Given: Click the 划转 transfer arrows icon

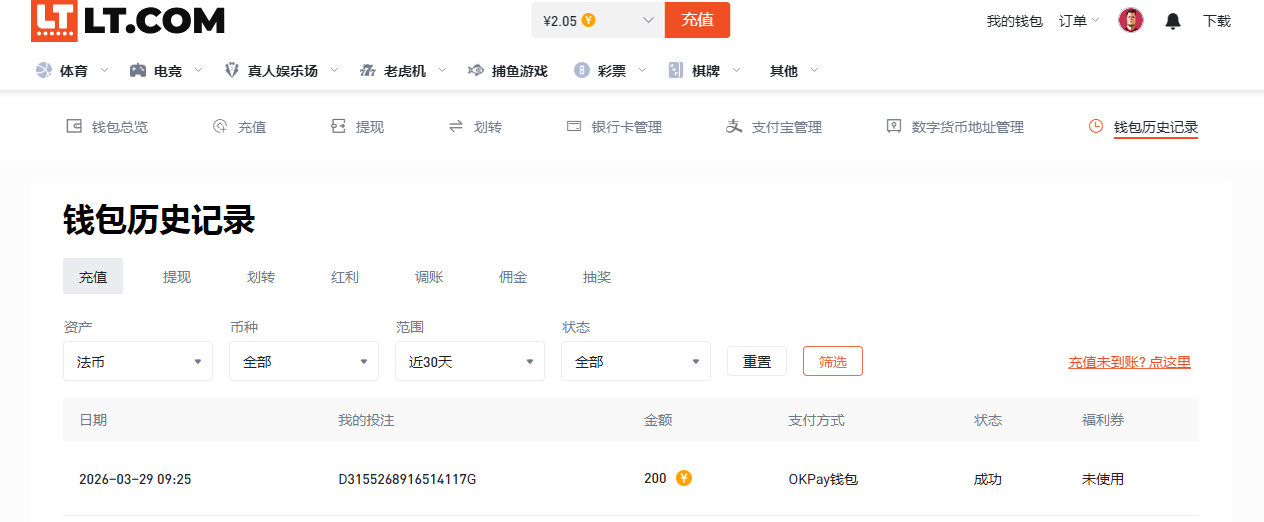Looking at the screenshot, I should coord(456,127).
